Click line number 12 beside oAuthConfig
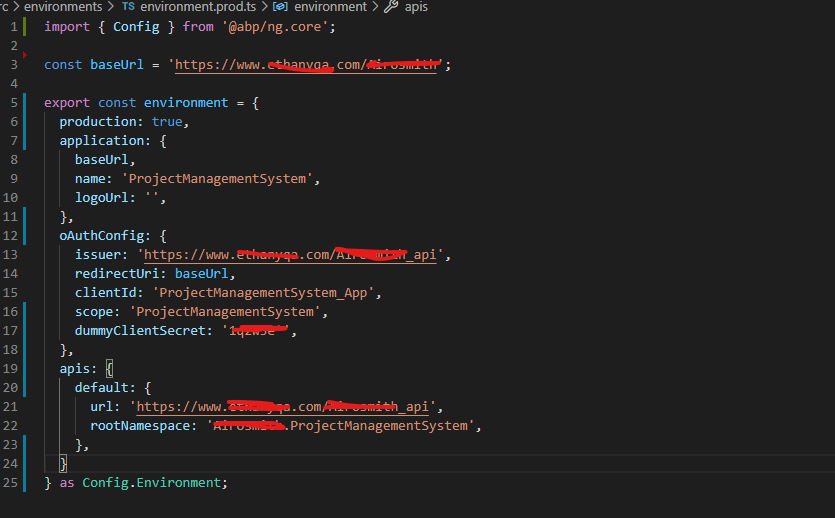This screenshot has width=835, height=518. 11,236
